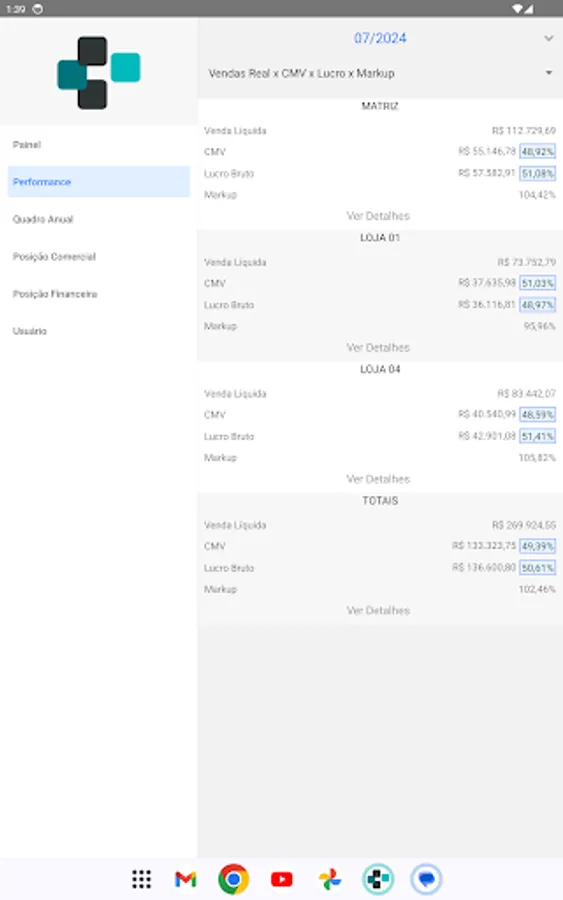Open the Vendas Real x CMV report dropdown
This screenshot has height=900, width=563.
point(379,73)
